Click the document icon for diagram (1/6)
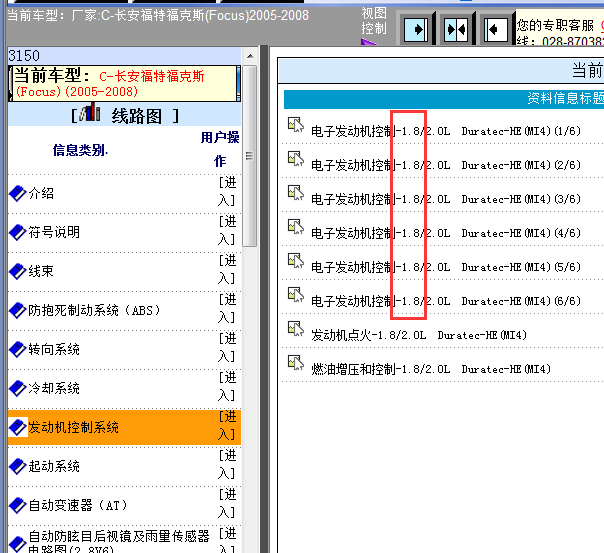Image resolution: width=604 pixels, height=553 pixels. 296,125
